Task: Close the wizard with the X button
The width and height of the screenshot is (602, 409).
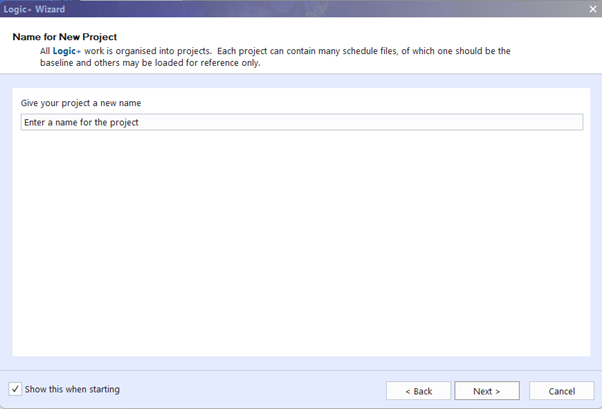Action: (x=592, y=9)
